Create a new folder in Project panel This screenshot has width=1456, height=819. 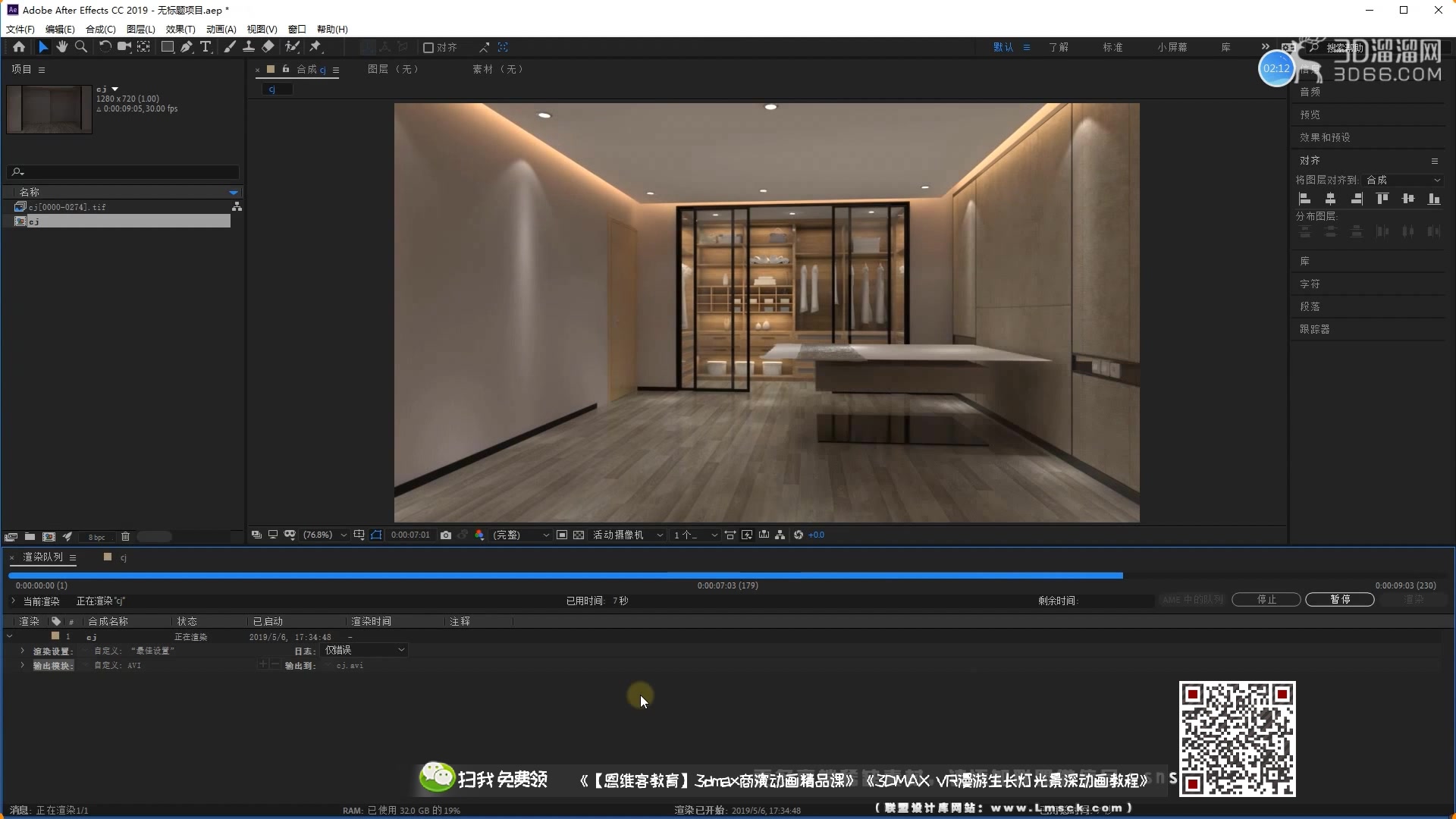click(30, 537)
